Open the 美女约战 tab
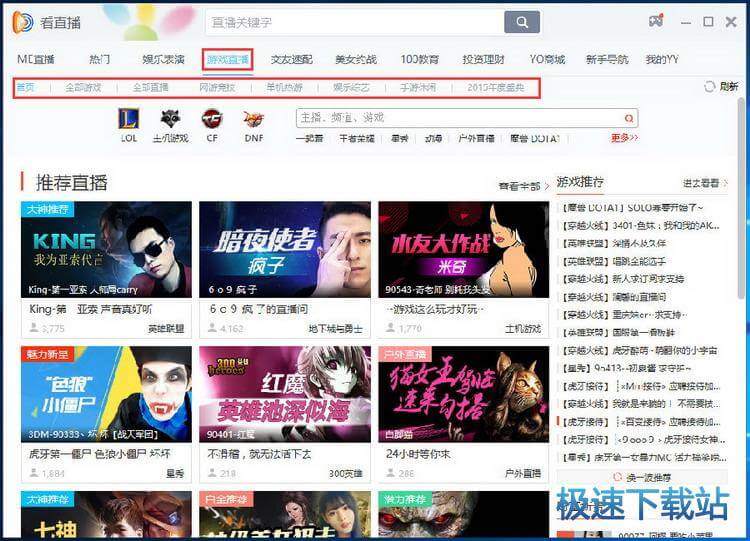The width and height of the screenshot is (750, 541). [x=356, y=59]
